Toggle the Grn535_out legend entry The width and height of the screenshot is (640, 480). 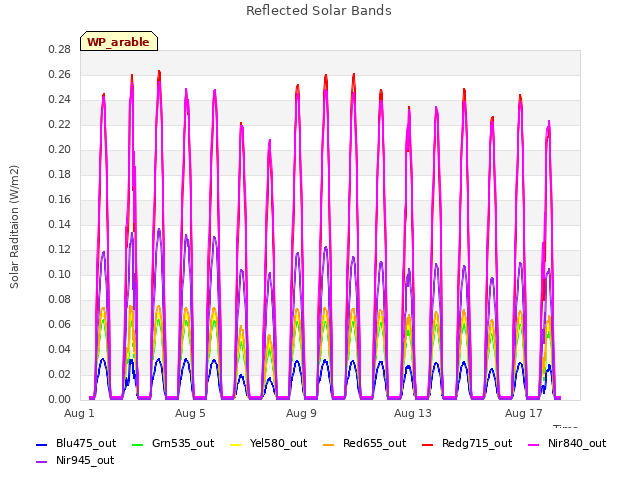(173, 444)
